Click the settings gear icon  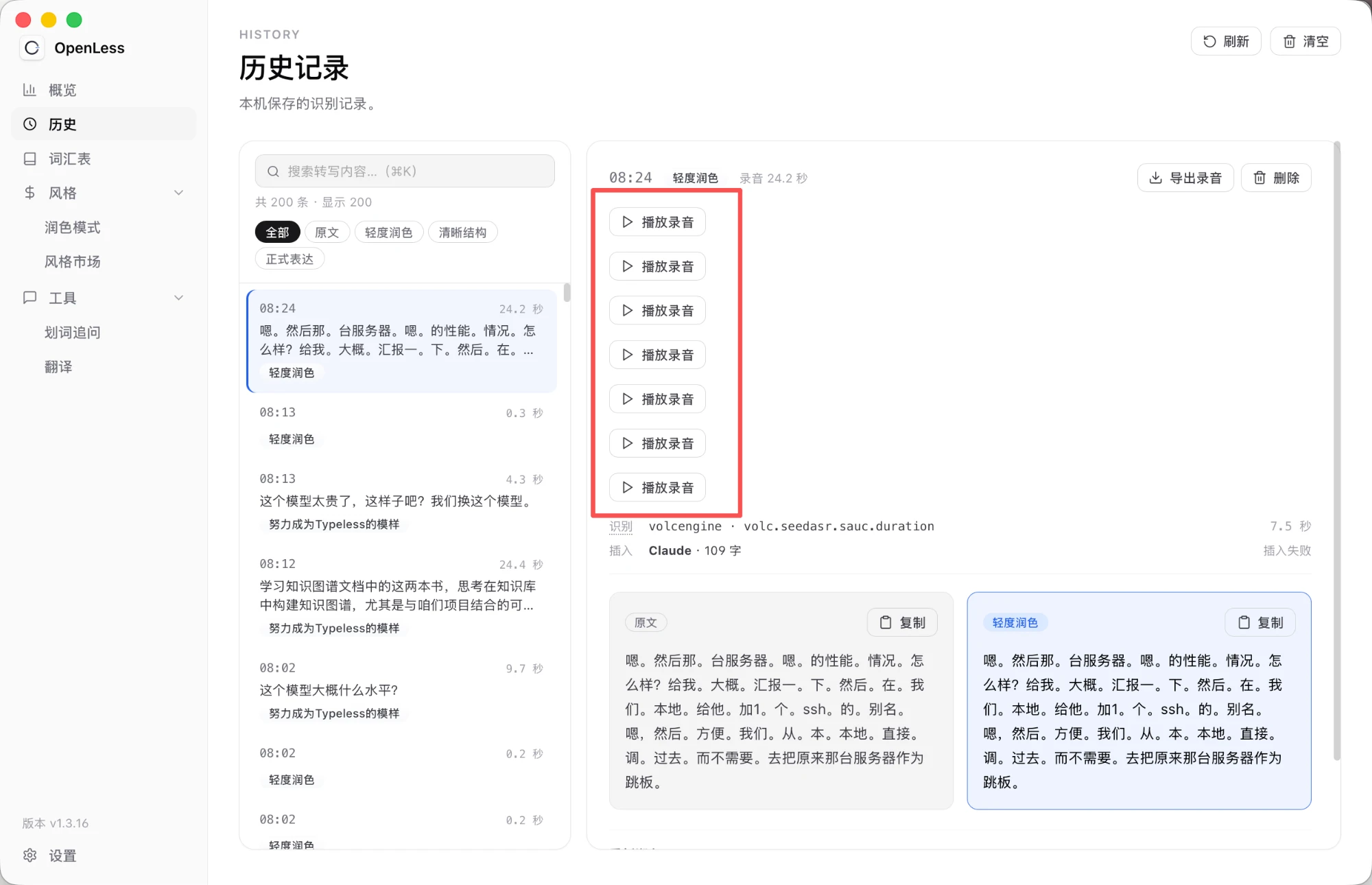[x=29, y=855]
